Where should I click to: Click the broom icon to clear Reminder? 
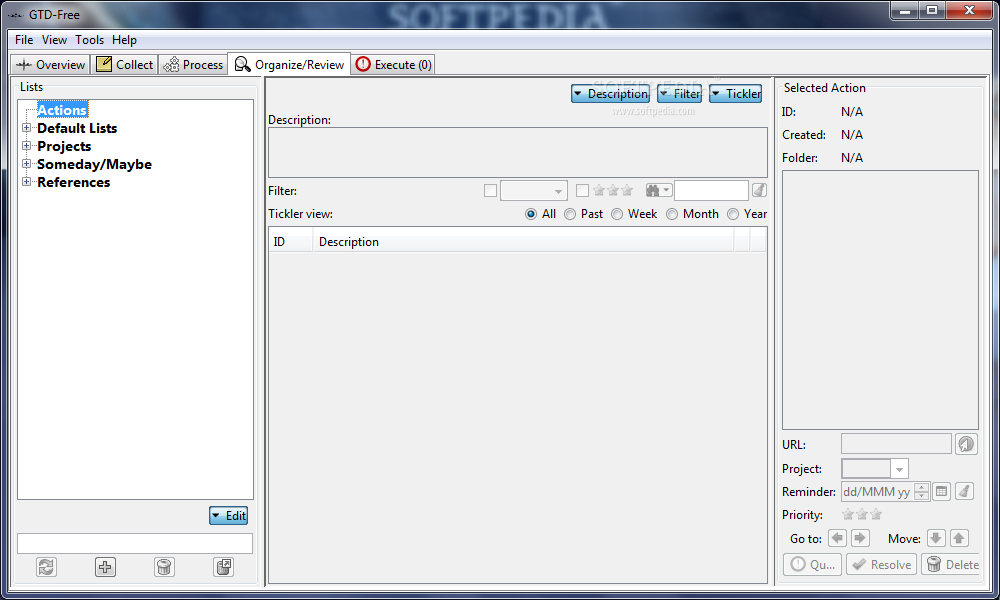(x=964, y=491)
